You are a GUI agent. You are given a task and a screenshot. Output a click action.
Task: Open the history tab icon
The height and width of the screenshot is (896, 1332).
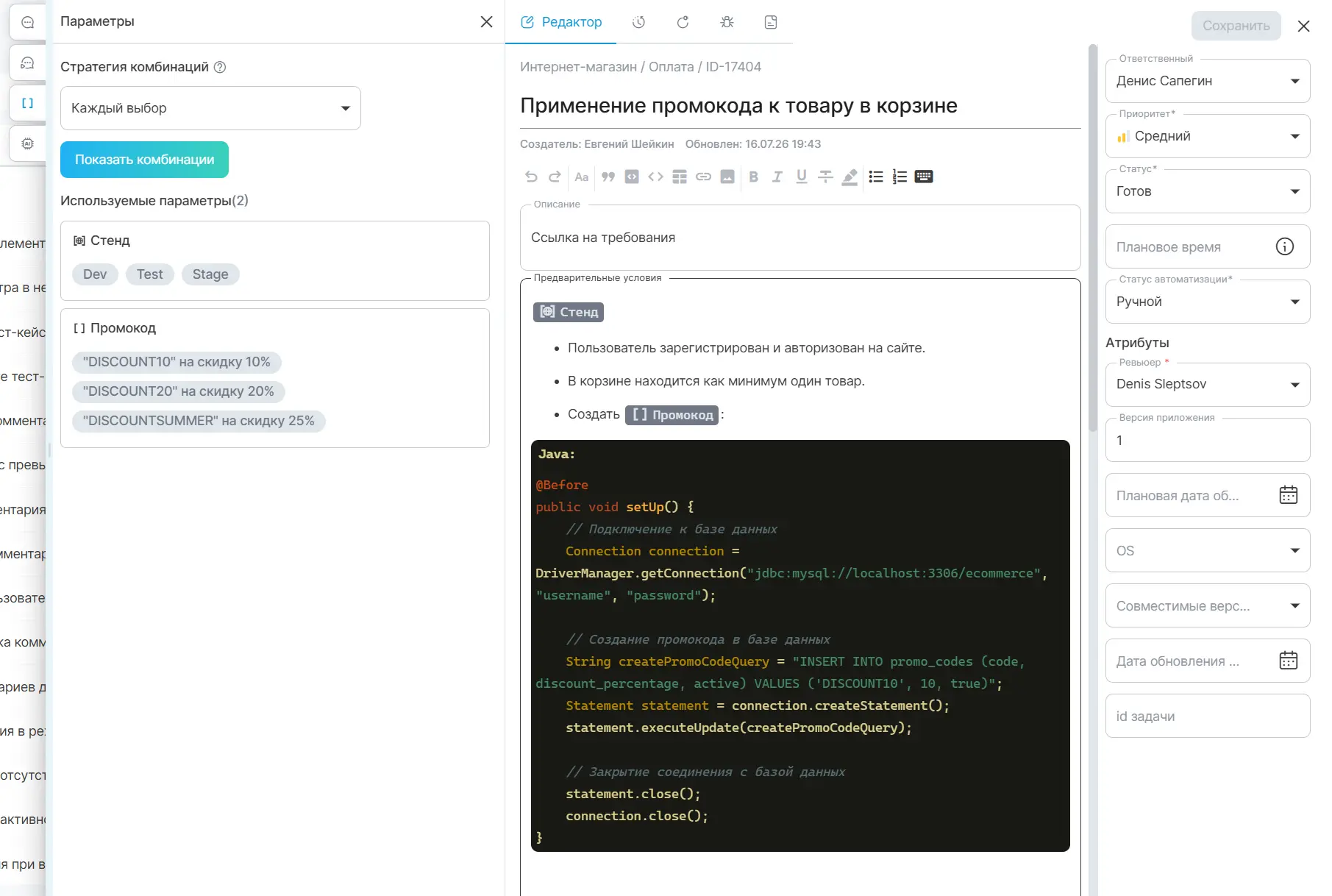click(639, 22)
